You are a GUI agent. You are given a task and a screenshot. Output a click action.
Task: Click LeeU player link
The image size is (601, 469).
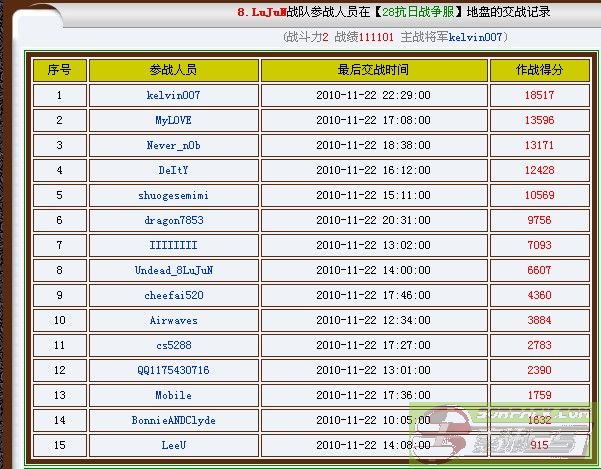coord(173,445)
